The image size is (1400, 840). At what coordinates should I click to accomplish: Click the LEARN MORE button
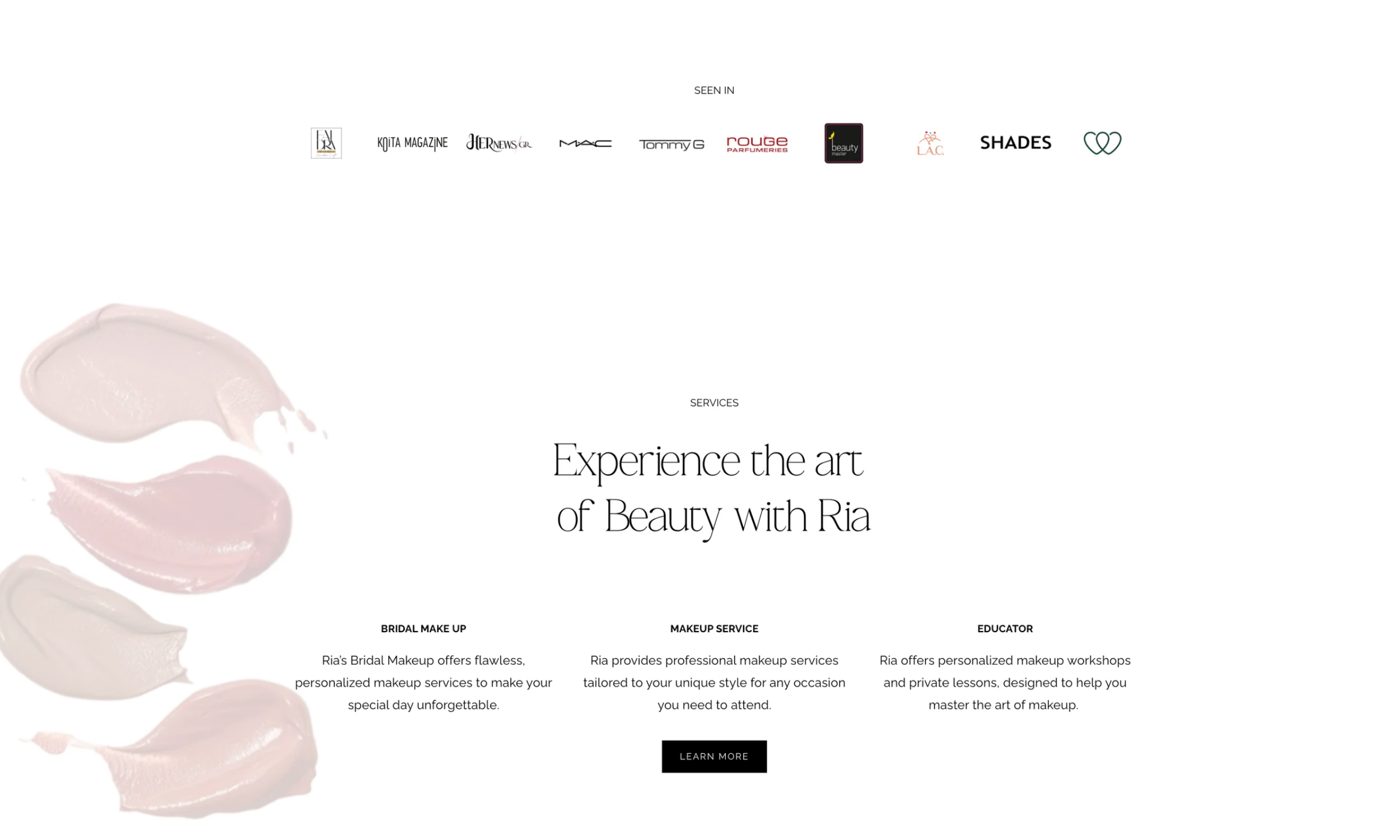tap(714, 756)
